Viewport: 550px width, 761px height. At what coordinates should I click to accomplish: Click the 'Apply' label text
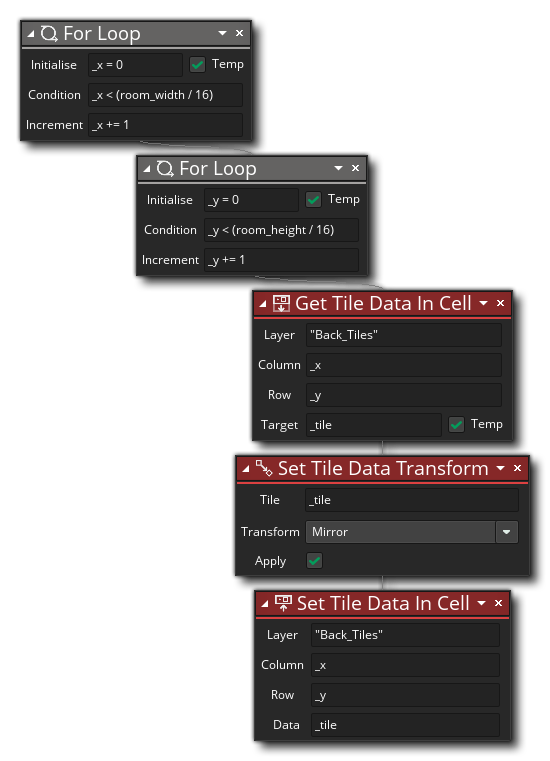[270, 562]
